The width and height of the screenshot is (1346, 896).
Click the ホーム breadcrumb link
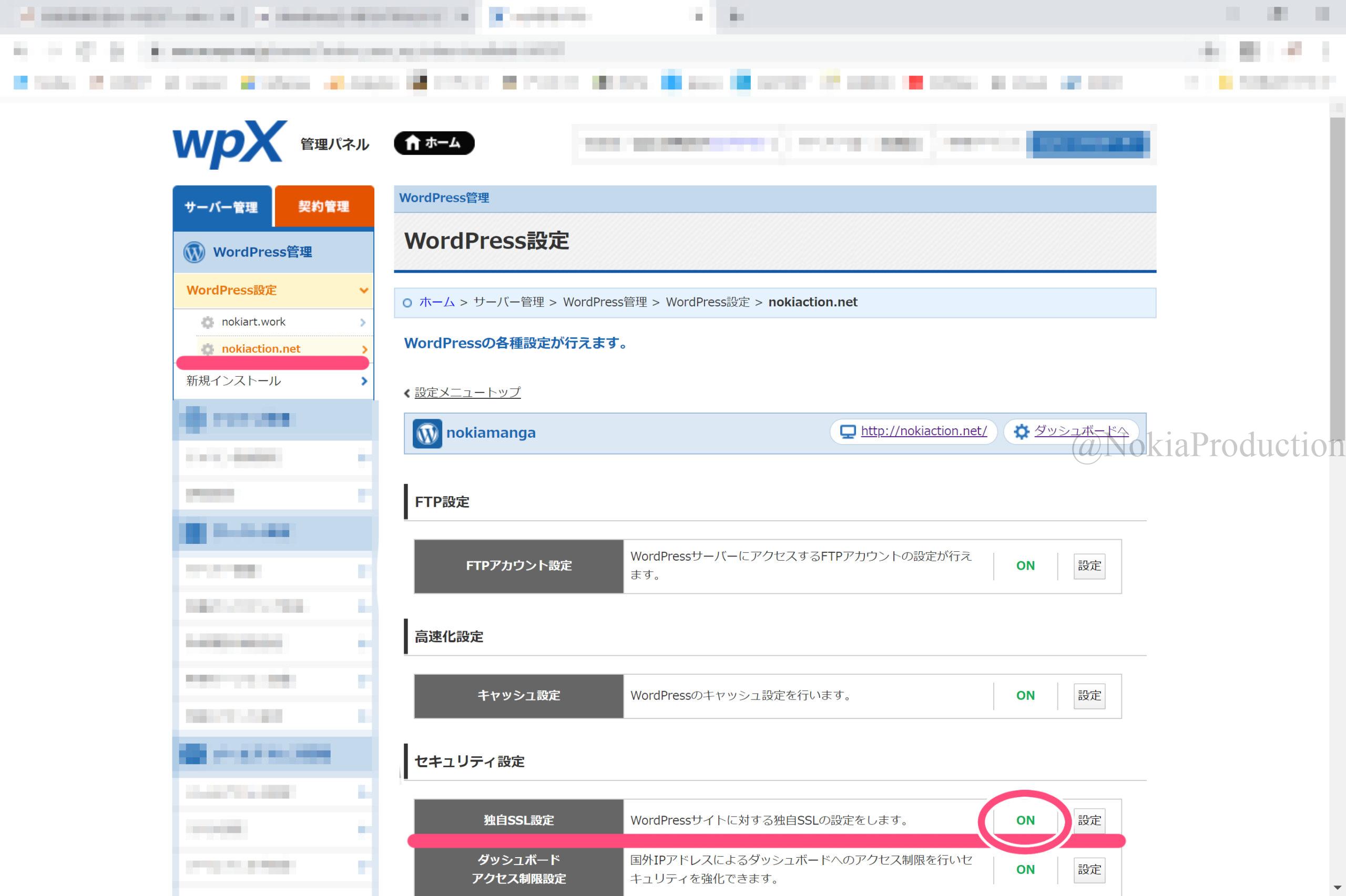click(437, 302)
